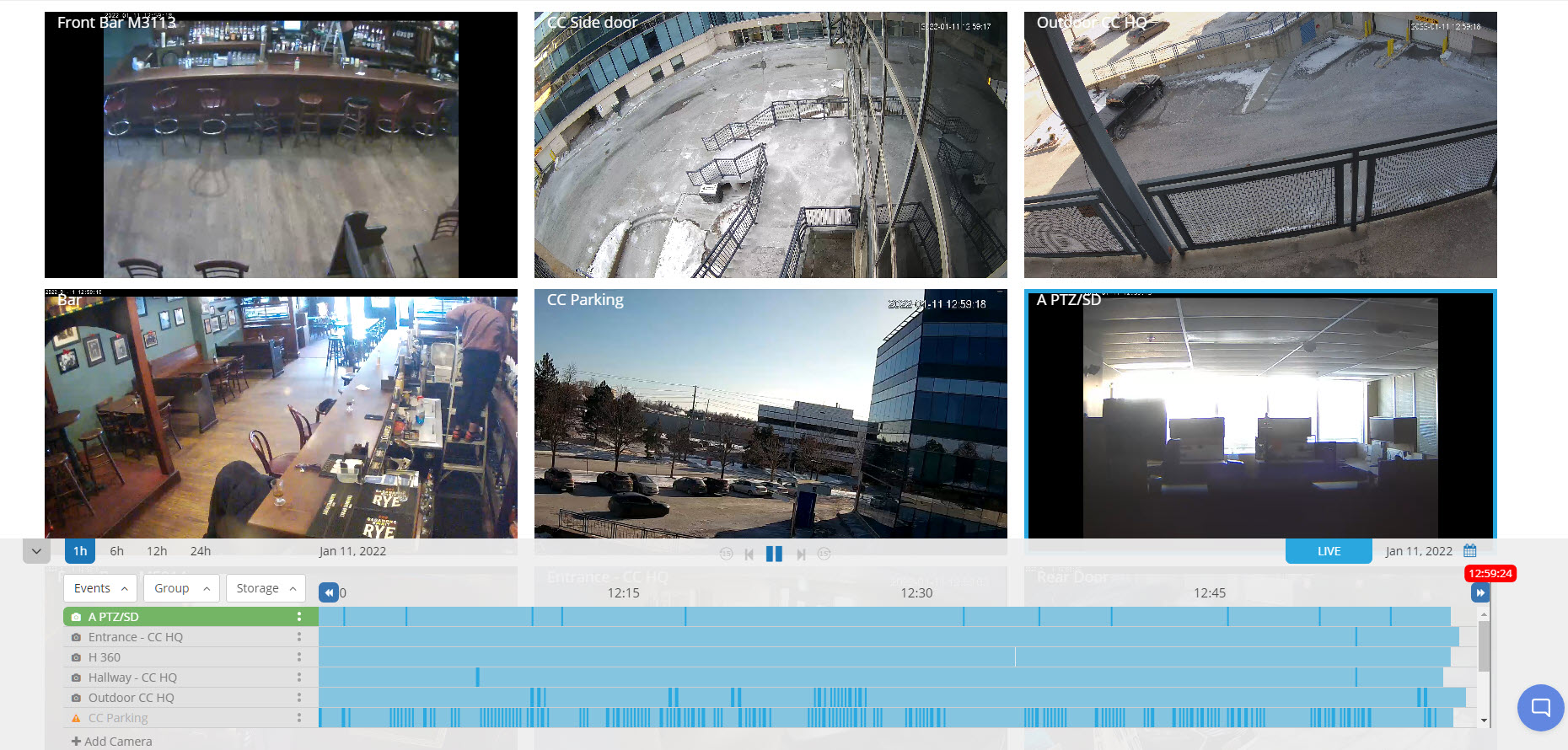The width and height of the screenshot is (1568, 750).
Task: Rewind the timeline with the left double-arrow
Action: (x=329, y=592)
